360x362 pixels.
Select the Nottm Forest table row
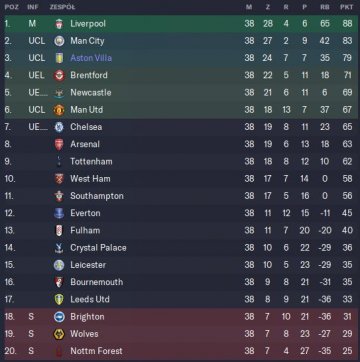pyautogui.click(x=181, y=351)
